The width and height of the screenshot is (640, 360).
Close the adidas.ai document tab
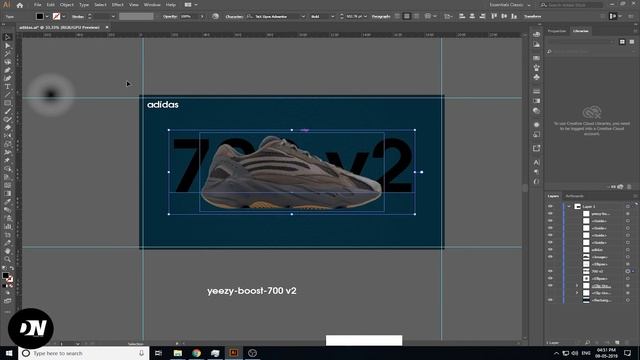[107, 27]
